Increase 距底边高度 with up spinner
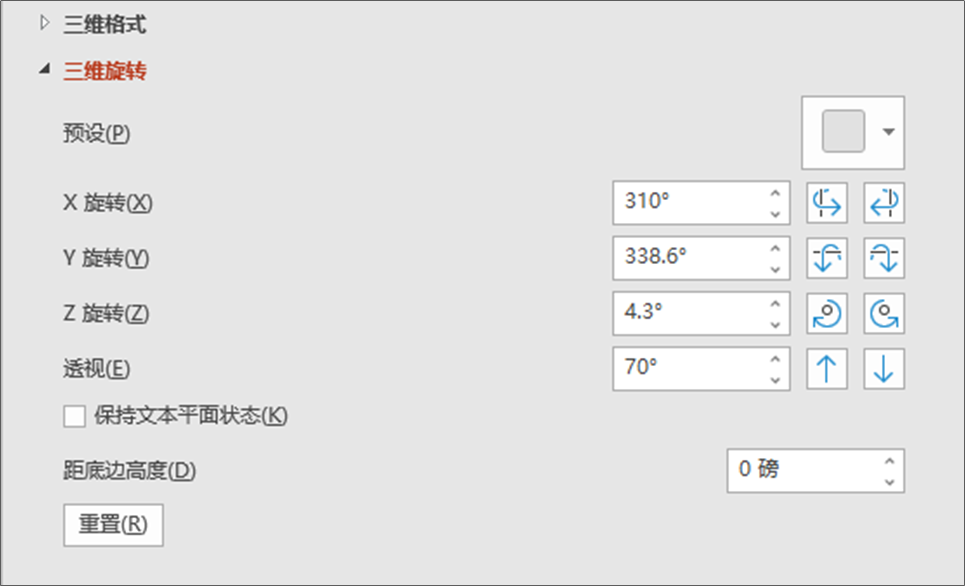965x586 pixels. pos(889,460)
